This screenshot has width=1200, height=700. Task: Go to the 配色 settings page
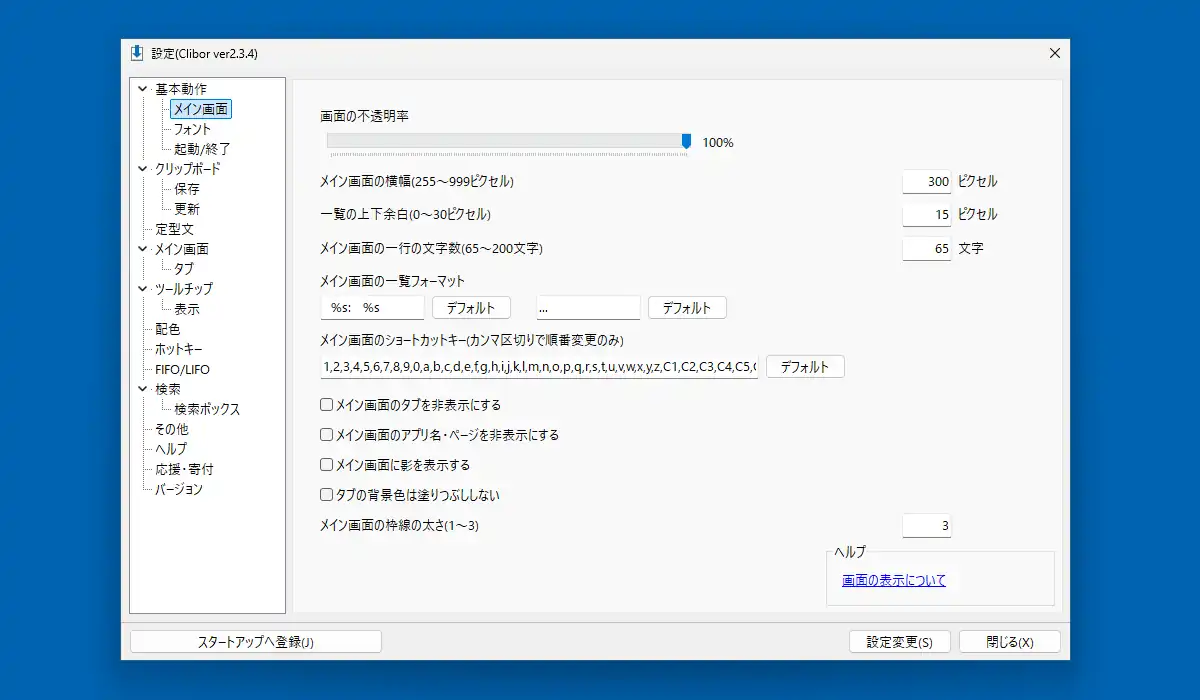coord(168,329)
